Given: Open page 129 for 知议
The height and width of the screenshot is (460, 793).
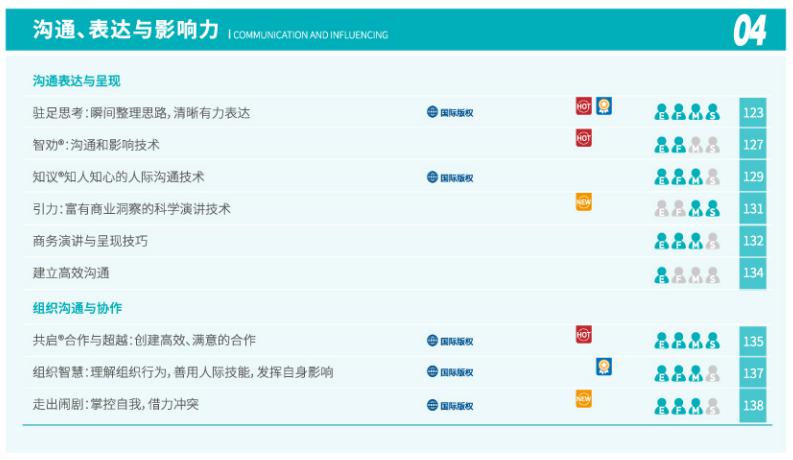Looking at the screenshot, I should (x=753, y=176).
